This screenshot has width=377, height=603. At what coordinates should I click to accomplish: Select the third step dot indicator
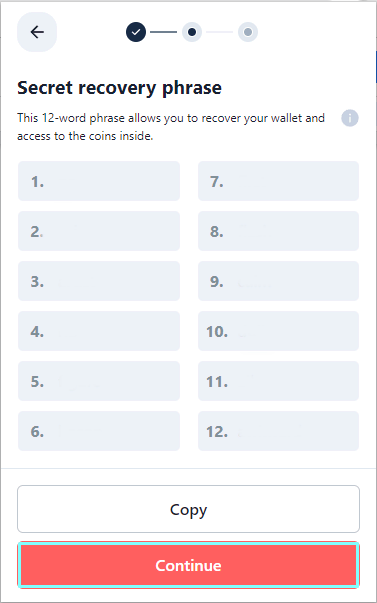(248, 32)
